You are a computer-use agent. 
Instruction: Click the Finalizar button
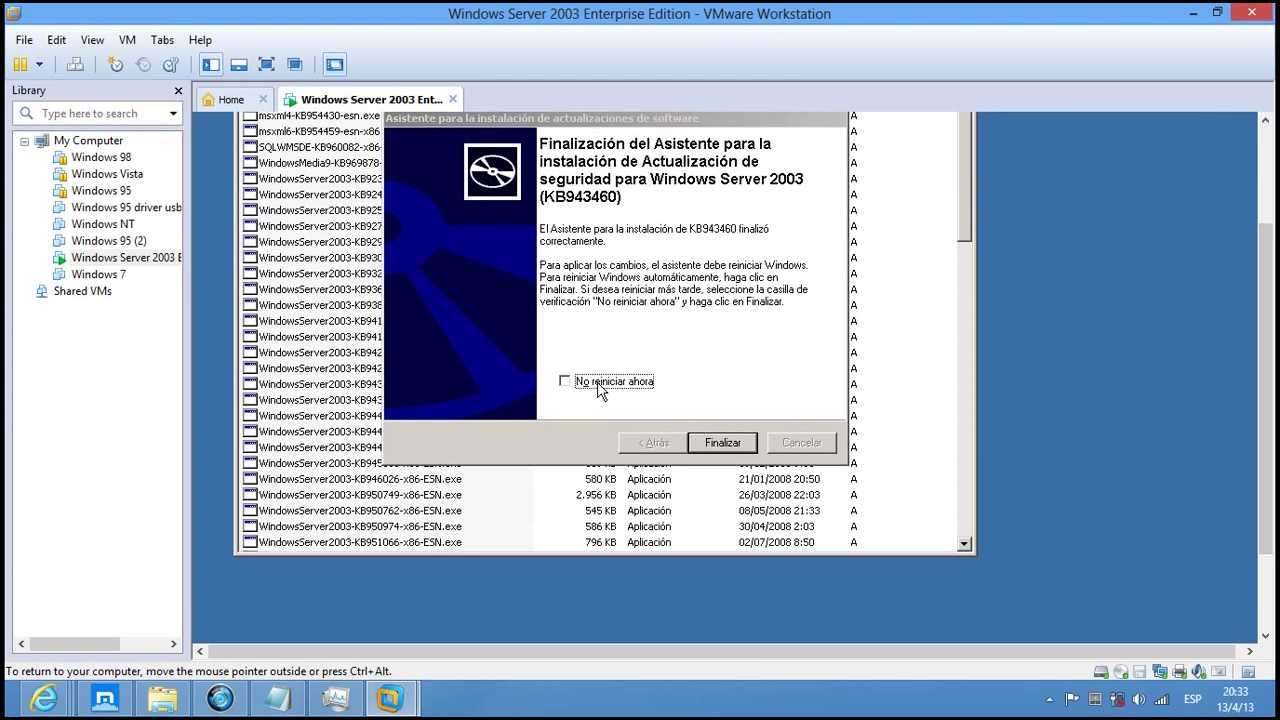tap(722, 443)
